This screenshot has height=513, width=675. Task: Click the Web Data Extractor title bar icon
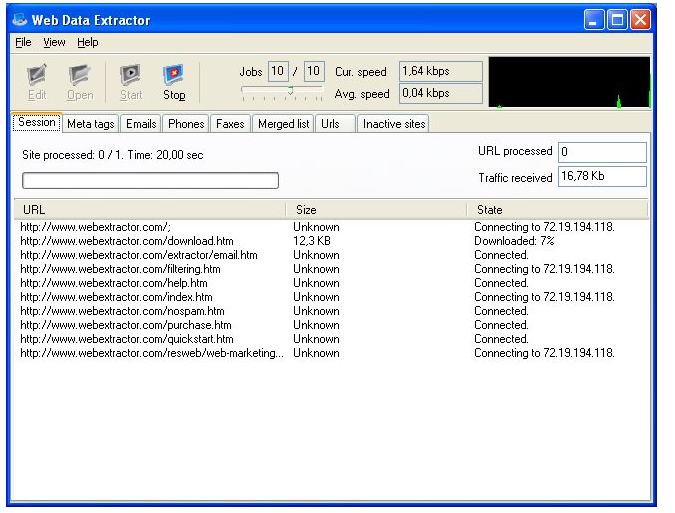[x=20, y=20]
